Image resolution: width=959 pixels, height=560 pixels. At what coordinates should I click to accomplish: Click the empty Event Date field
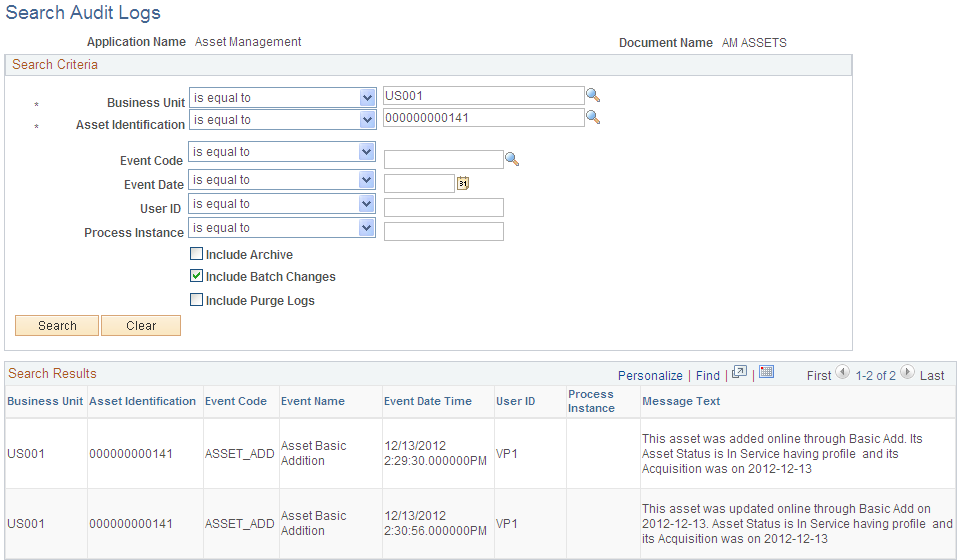pyautogui.click(x=419, y=183)
